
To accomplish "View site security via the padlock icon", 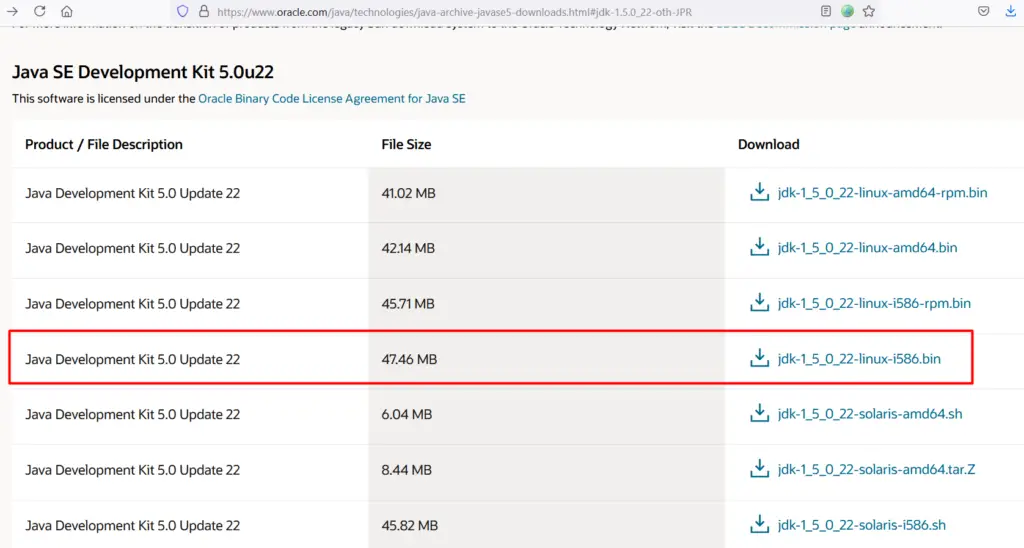I will (x=204, y=11).
